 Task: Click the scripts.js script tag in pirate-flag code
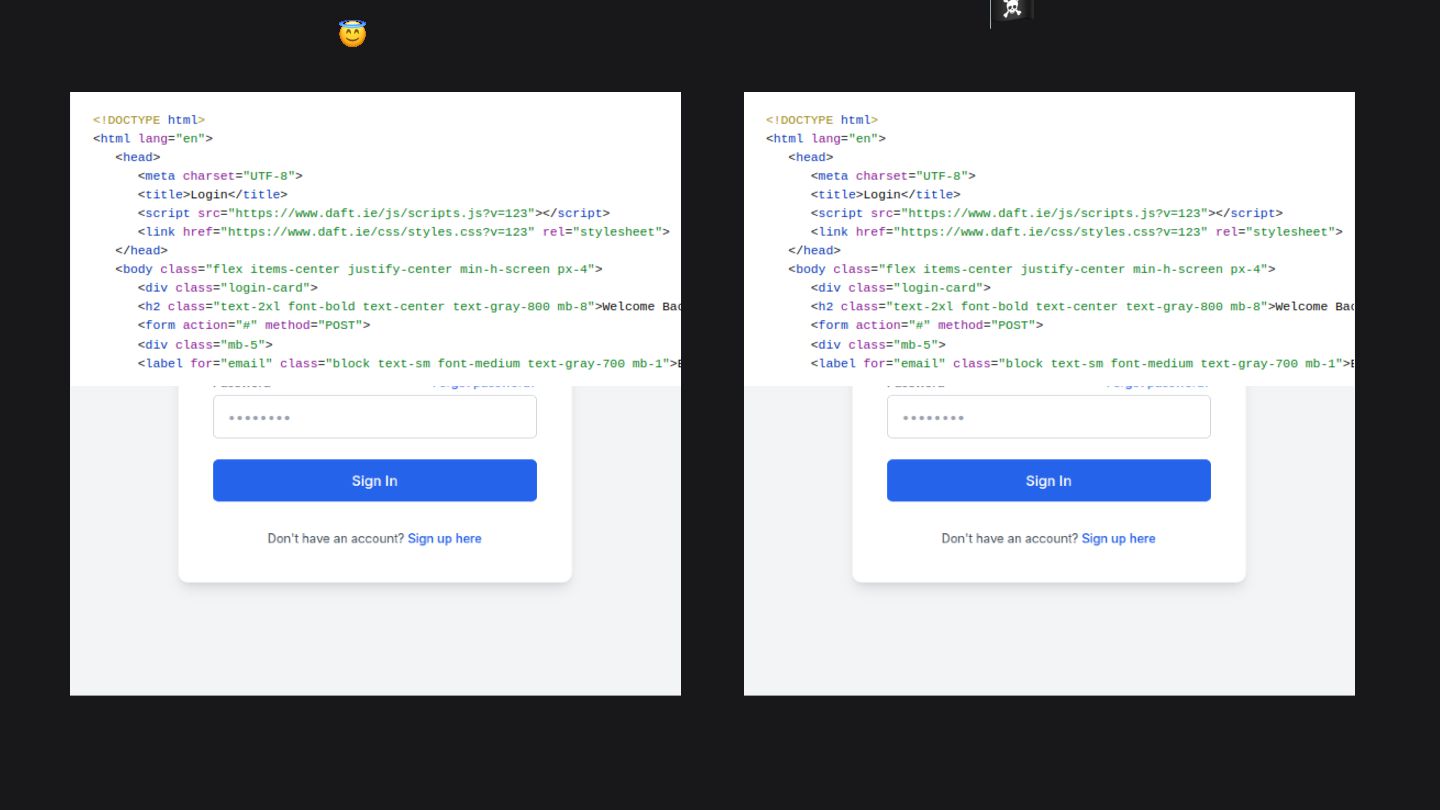tap(1047, 213)
